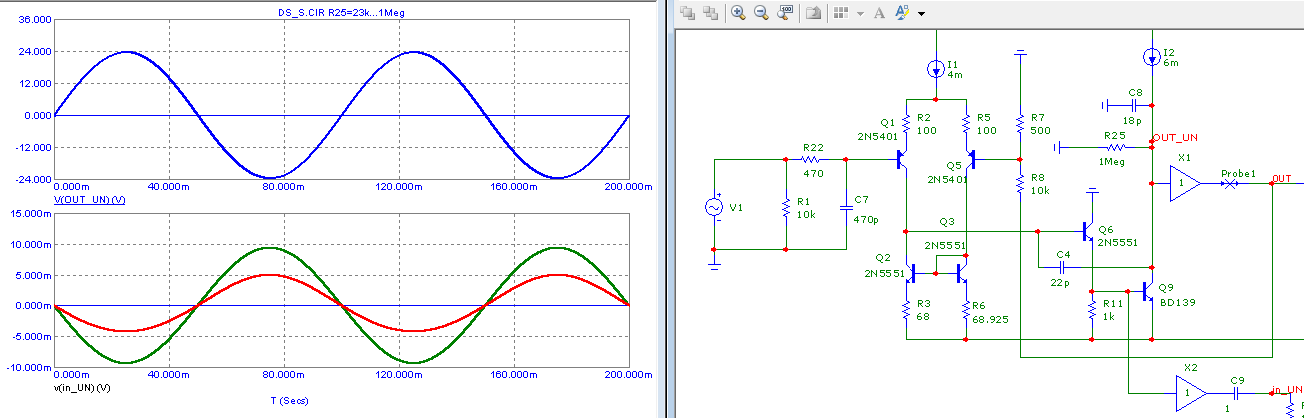Select the X1 buffer amplifier triangle
This screenshot has width=1304, height=418.
[1186, 183]
